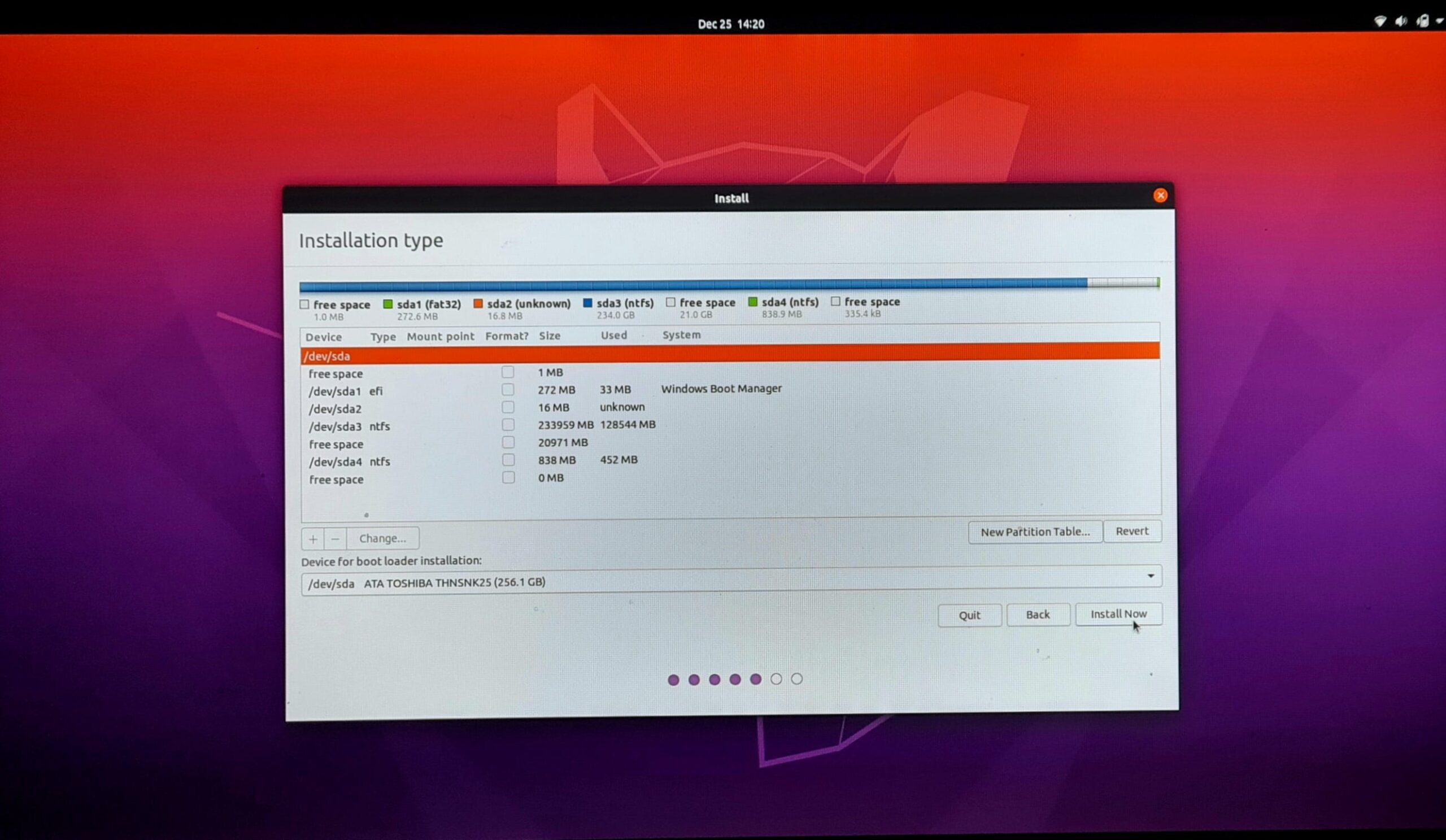
Task: Click the plus add partition icon
Action: point(313,539)
